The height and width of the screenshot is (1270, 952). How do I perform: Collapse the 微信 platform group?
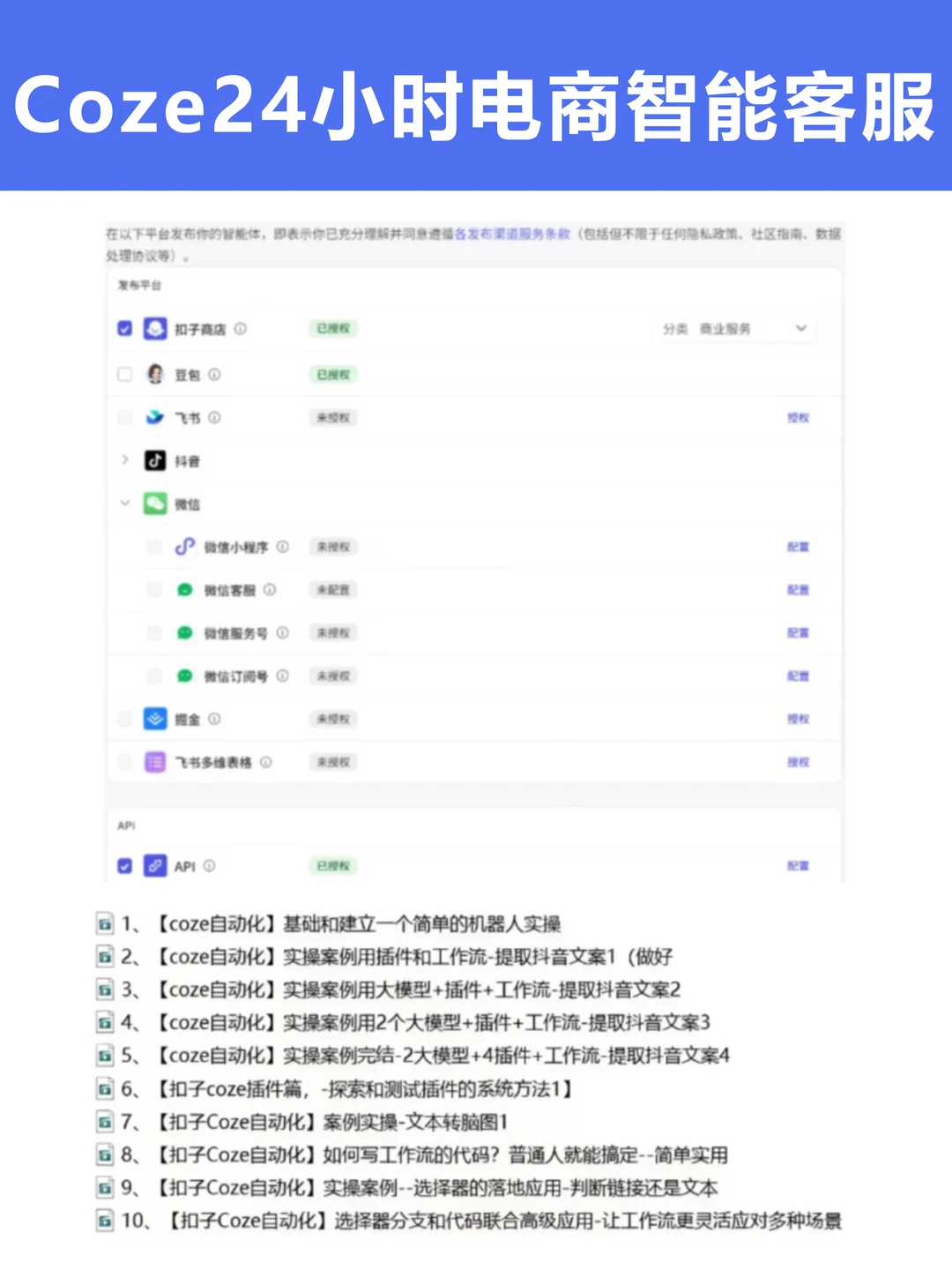click(125, 503)
